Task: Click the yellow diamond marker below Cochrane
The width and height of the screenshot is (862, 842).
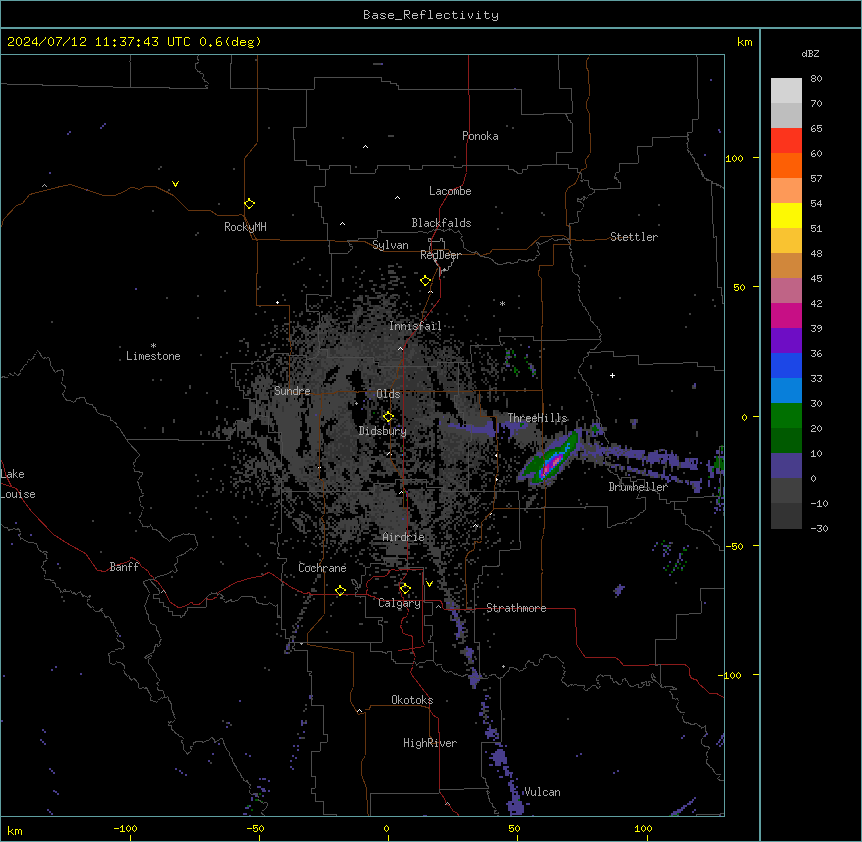Action: click(x=340, y=590)
